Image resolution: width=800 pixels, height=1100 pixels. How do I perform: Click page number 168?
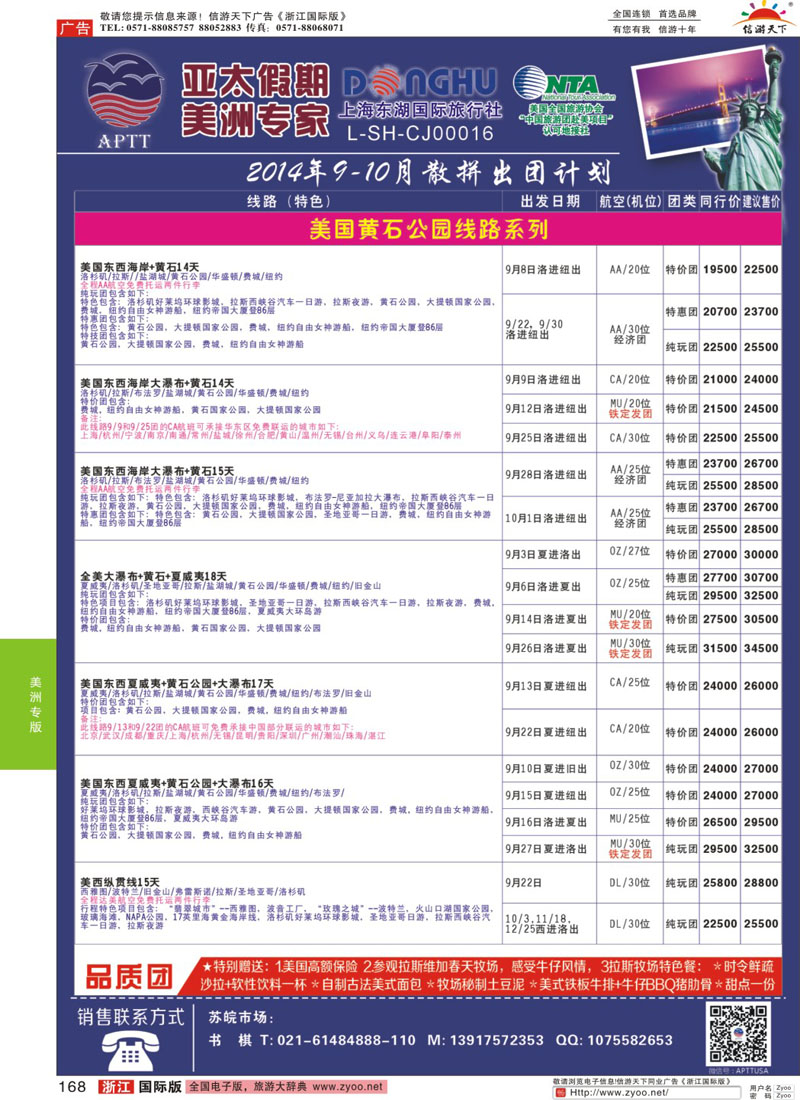pos(72,1087)
